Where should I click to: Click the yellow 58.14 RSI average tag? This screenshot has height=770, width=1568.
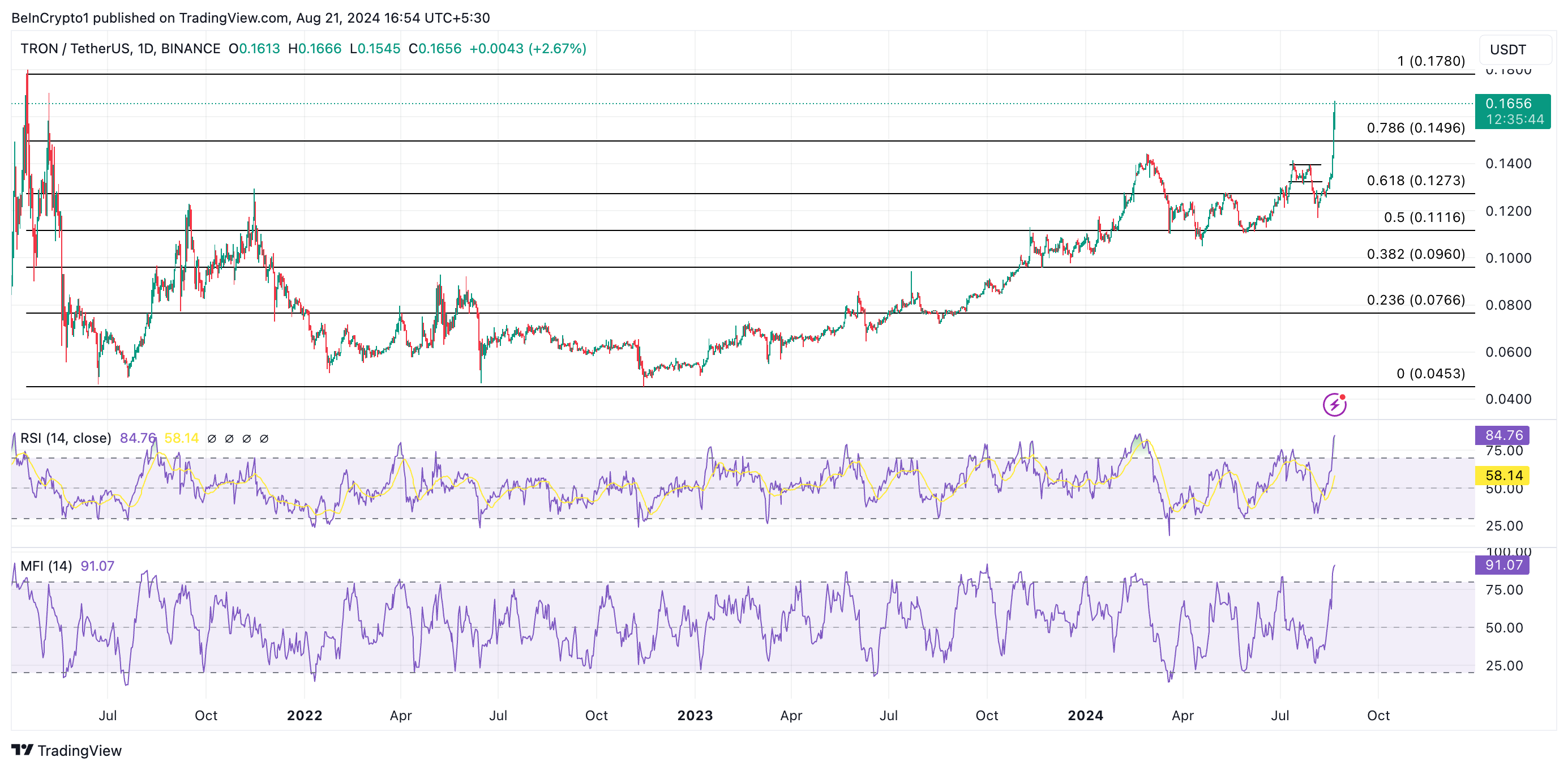point(1503,476)
